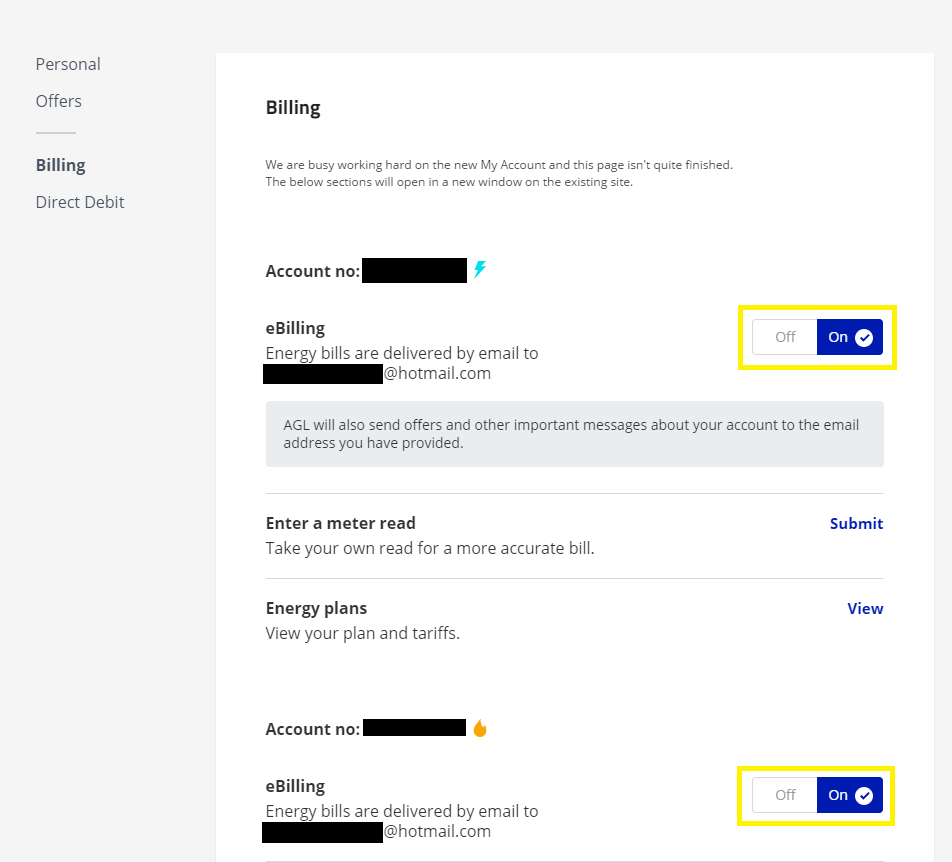
Task: Click the AGL offers information notice box
Action: tap(574, 434)
